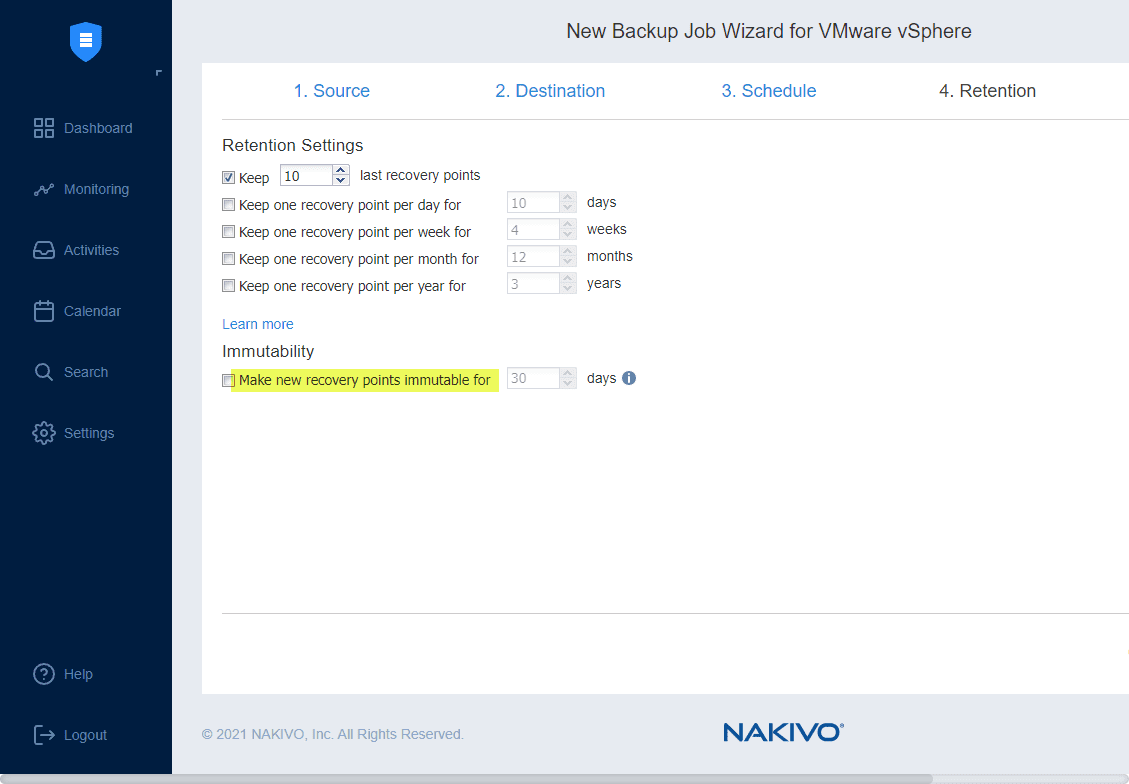Screen dimensions: 1129x784
Task: Click "Retention Settings" heading
Action: pos(292,145)
